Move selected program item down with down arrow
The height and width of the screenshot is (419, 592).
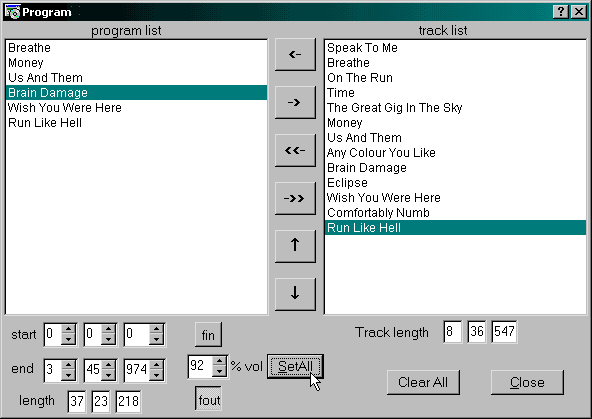tap(295, 294)
